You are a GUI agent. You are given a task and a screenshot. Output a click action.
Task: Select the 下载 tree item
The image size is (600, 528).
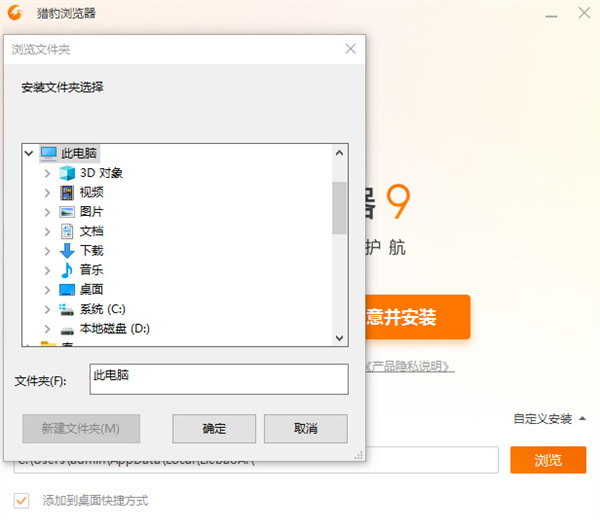(91, 251)
